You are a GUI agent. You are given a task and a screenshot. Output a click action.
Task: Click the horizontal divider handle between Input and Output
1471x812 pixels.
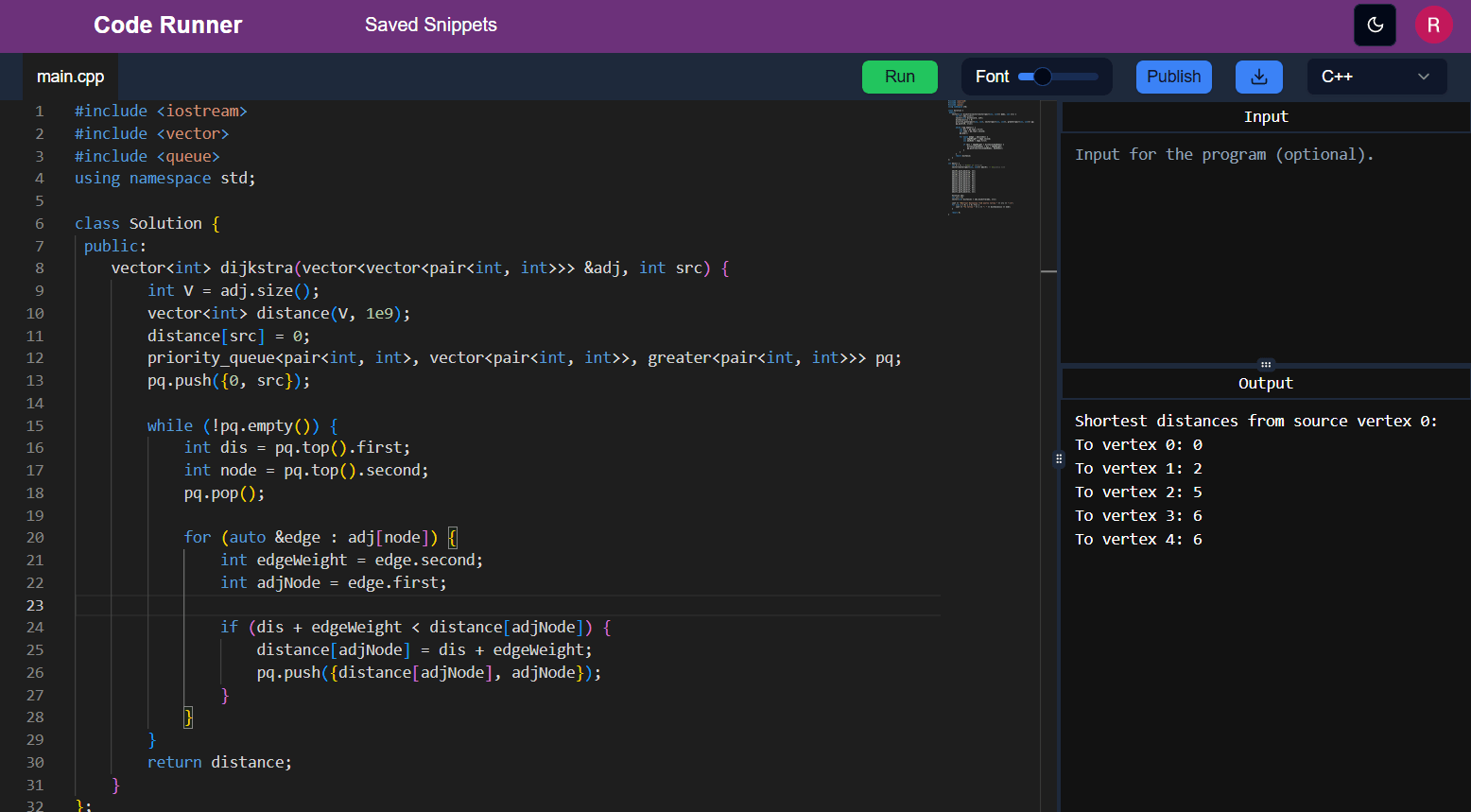(x=1266, y=364)
